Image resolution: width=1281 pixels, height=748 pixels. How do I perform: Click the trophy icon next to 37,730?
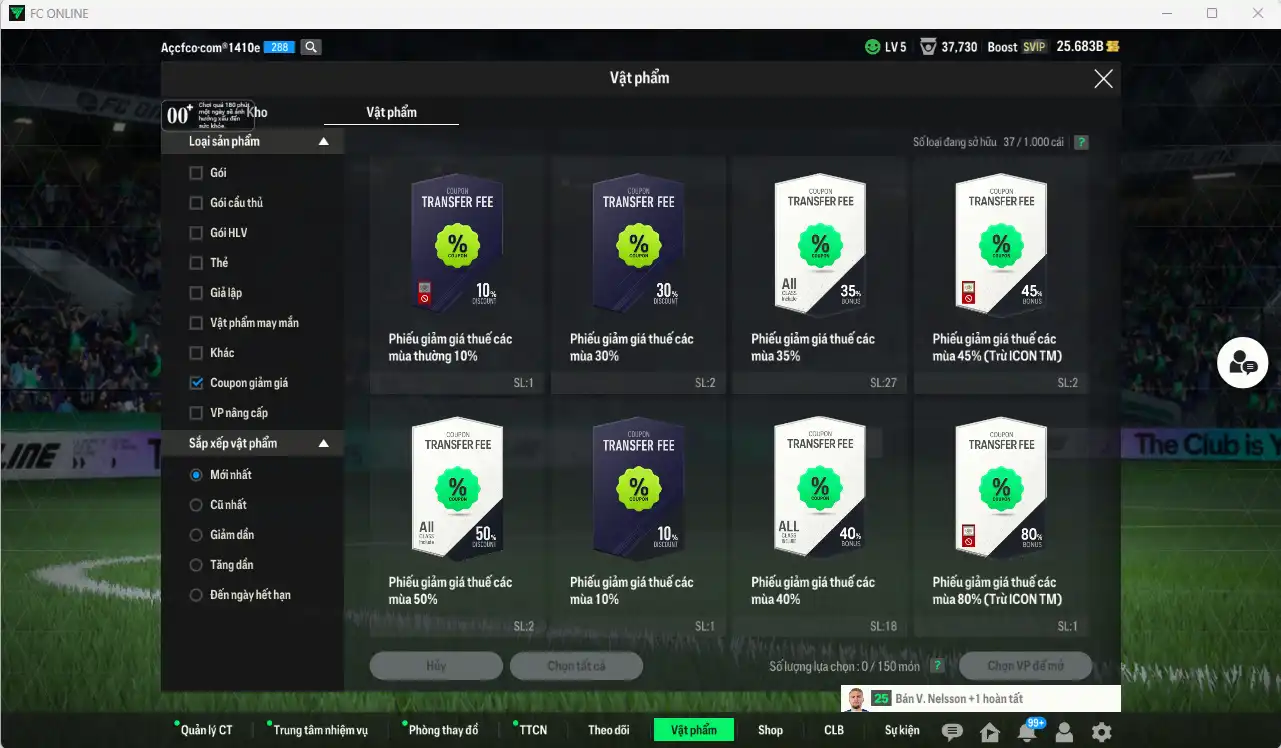point(928,47)
